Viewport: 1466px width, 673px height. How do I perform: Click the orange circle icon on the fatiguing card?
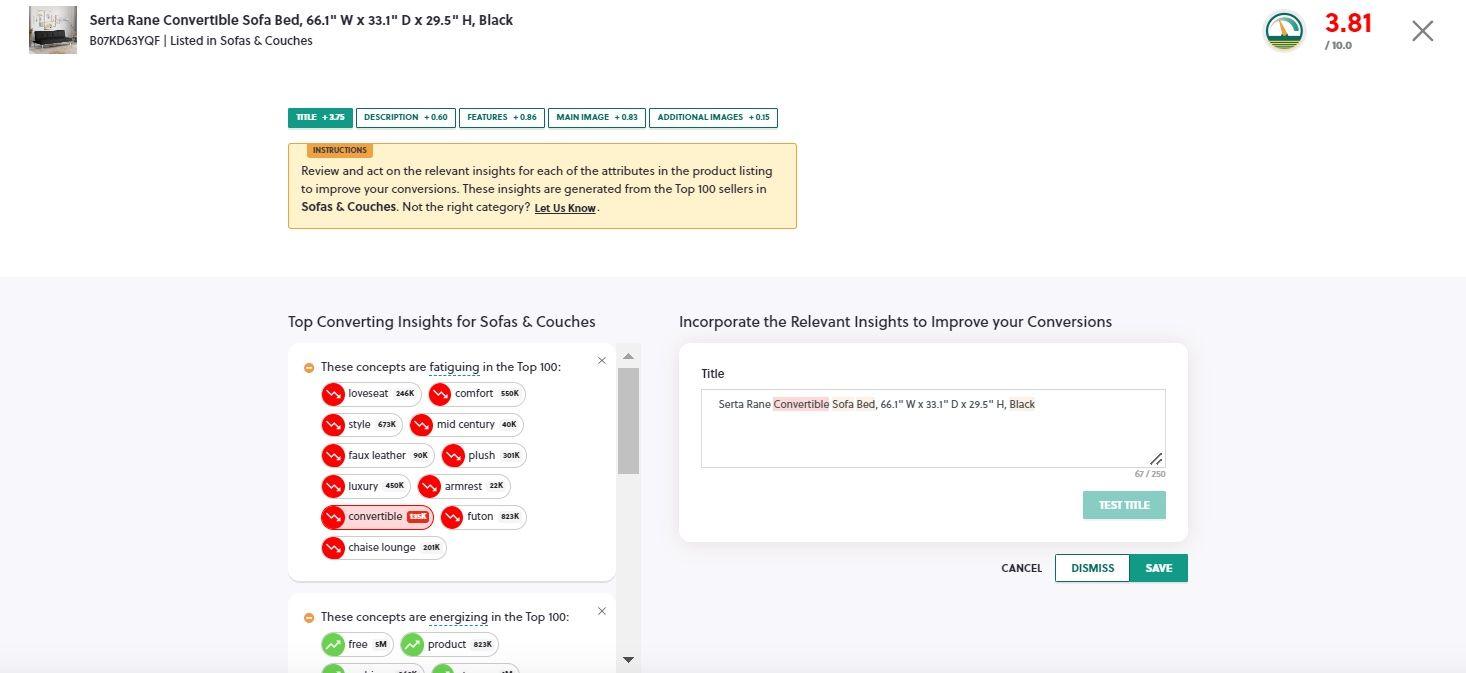[309, 368]
